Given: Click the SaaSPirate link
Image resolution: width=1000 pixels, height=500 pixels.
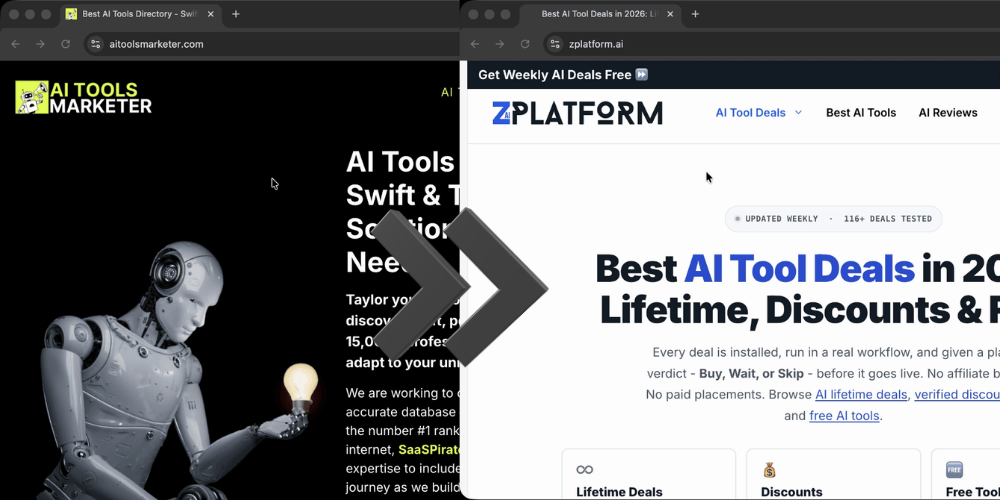Looking at the screenshot, I should pos(429,450).
